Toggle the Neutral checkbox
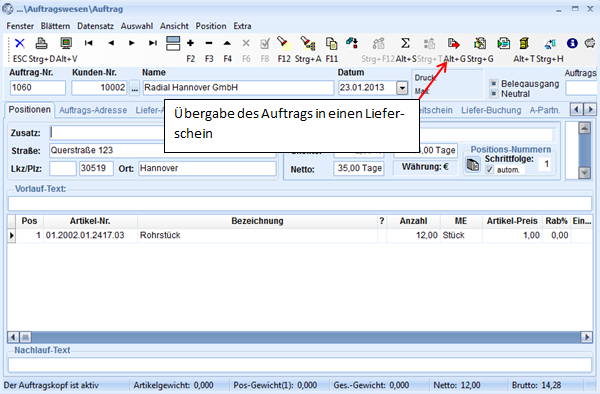This screenshot has height=394, width=600. pyautogui.click(x=494, y=93)
